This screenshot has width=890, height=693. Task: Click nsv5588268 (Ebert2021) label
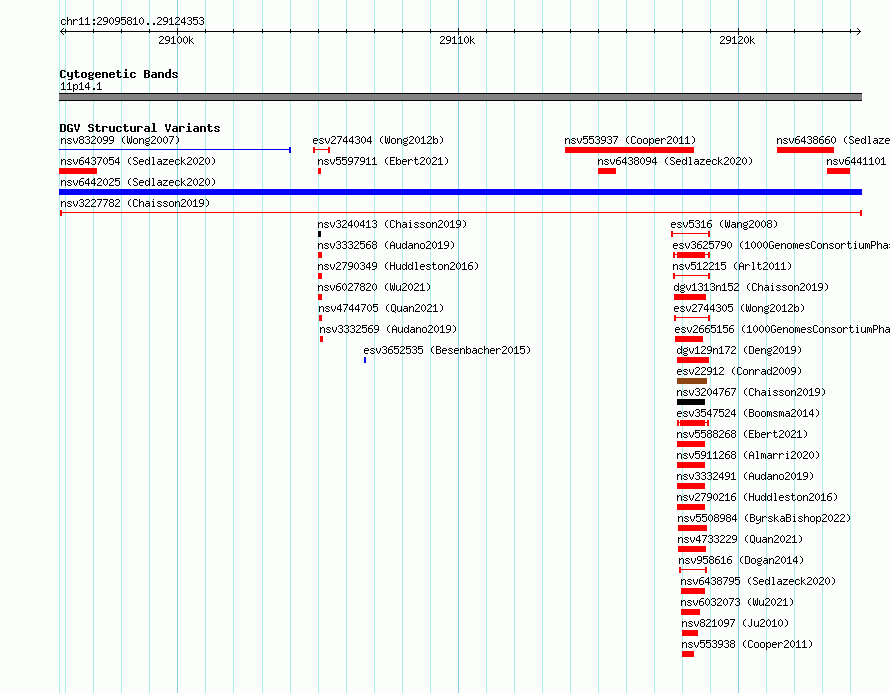742,434
